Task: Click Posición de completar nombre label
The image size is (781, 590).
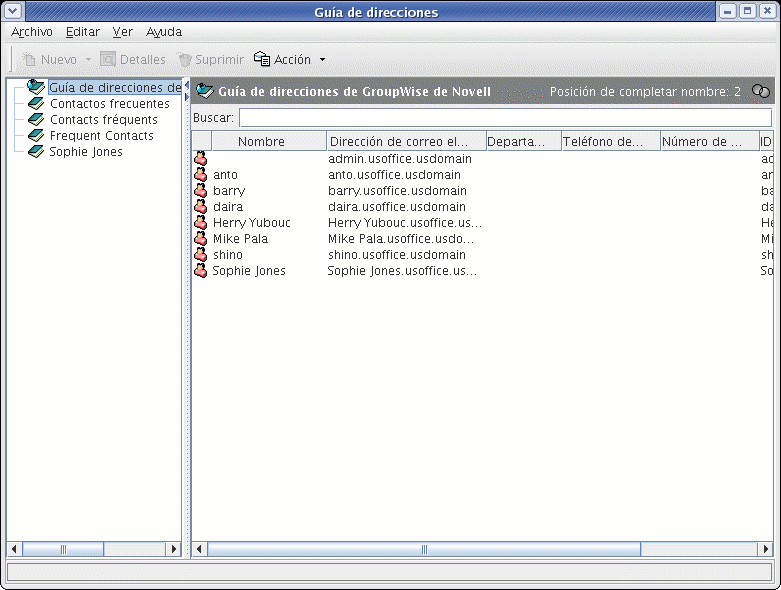Action: (645, 92)
